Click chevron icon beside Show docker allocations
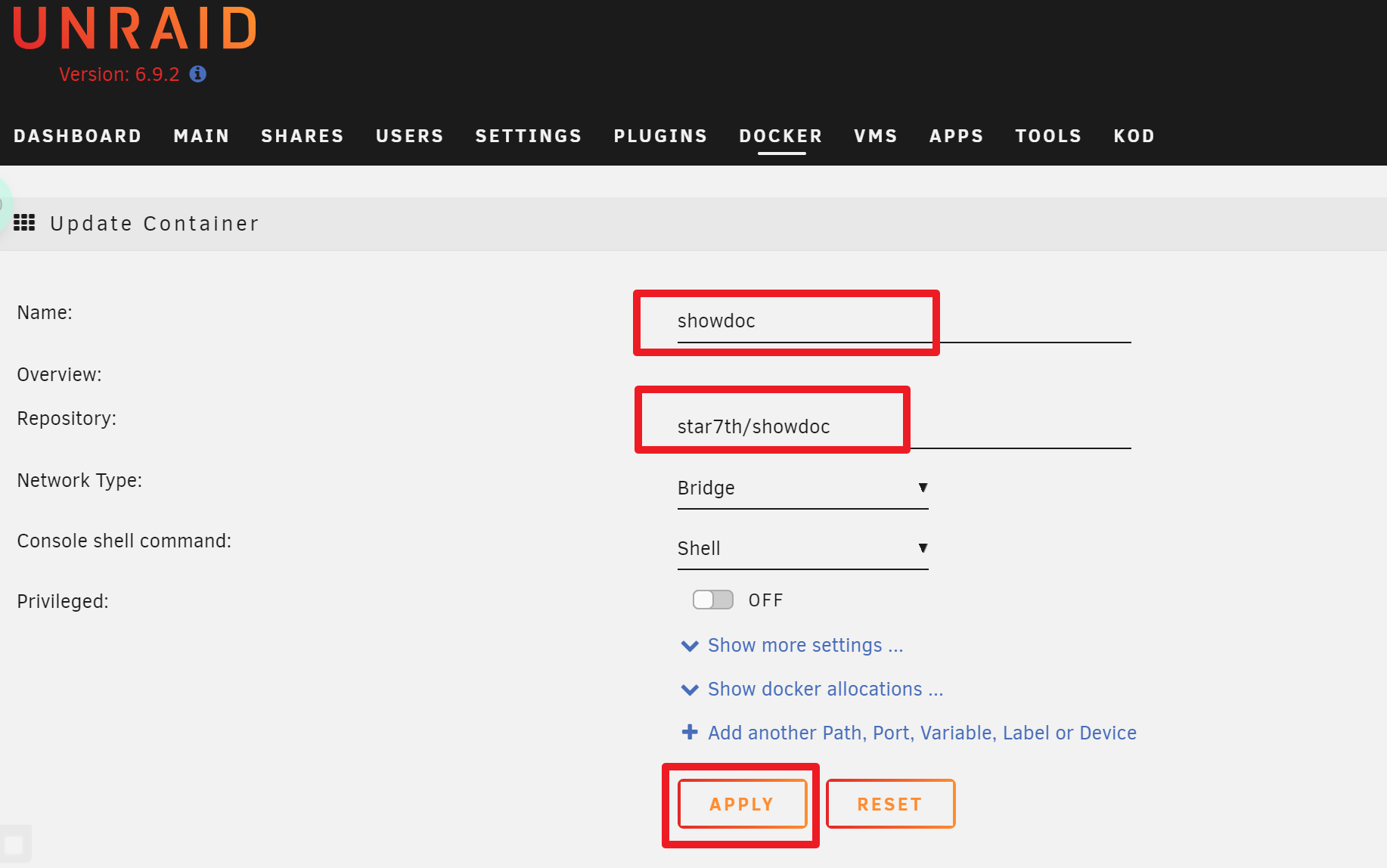Image resolution: width=1387 pixels, height=868 pixels. [x=690, y=690]
